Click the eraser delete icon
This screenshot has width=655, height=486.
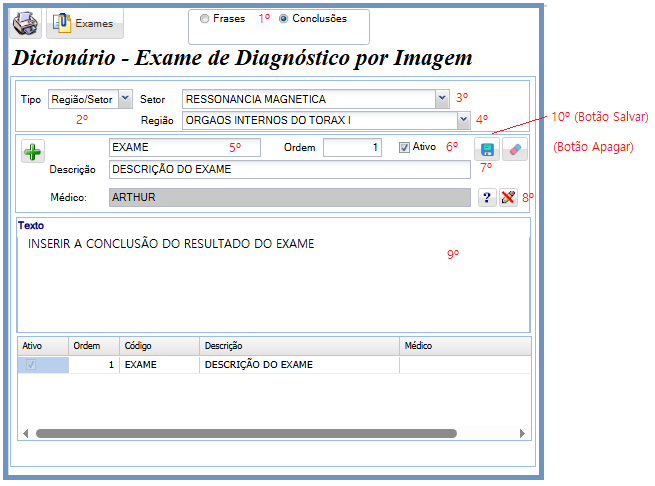(514, 150)
